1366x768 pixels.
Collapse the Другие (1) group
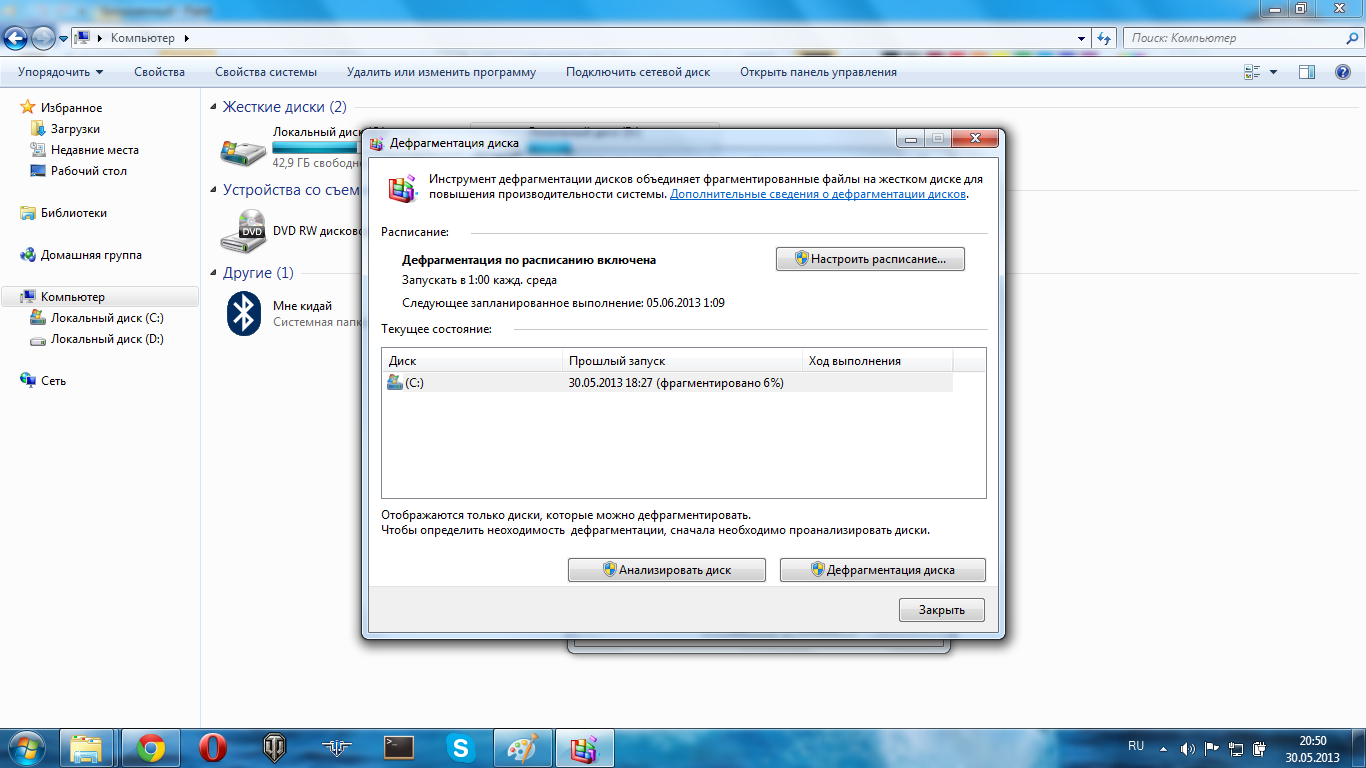(213, 273)
